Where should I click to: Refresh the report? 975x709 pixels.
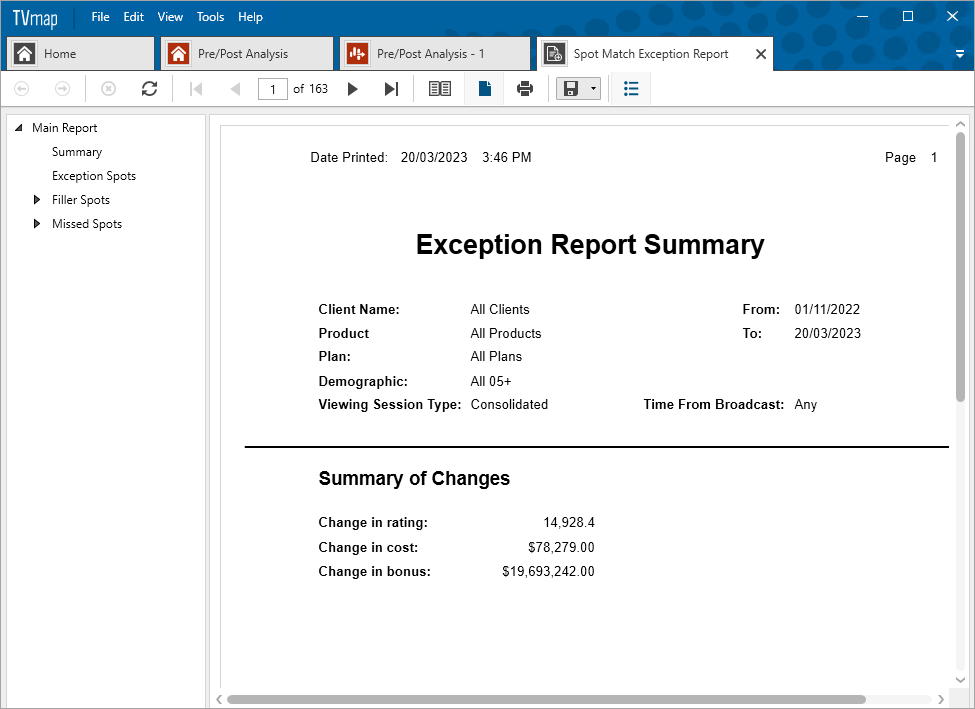(149, 89)
